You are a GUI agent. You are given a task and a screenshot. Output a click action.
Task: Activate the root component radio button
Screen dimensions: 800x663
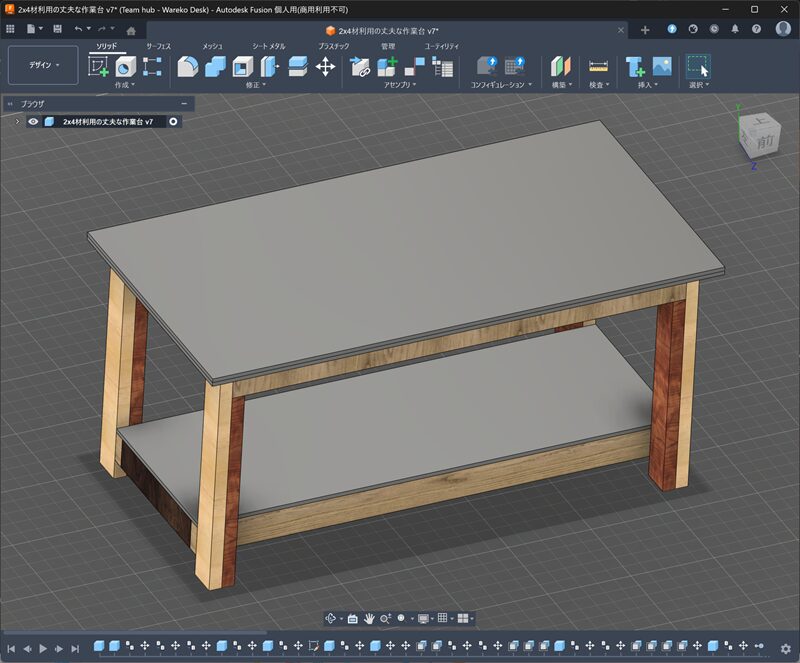(174, 121)
